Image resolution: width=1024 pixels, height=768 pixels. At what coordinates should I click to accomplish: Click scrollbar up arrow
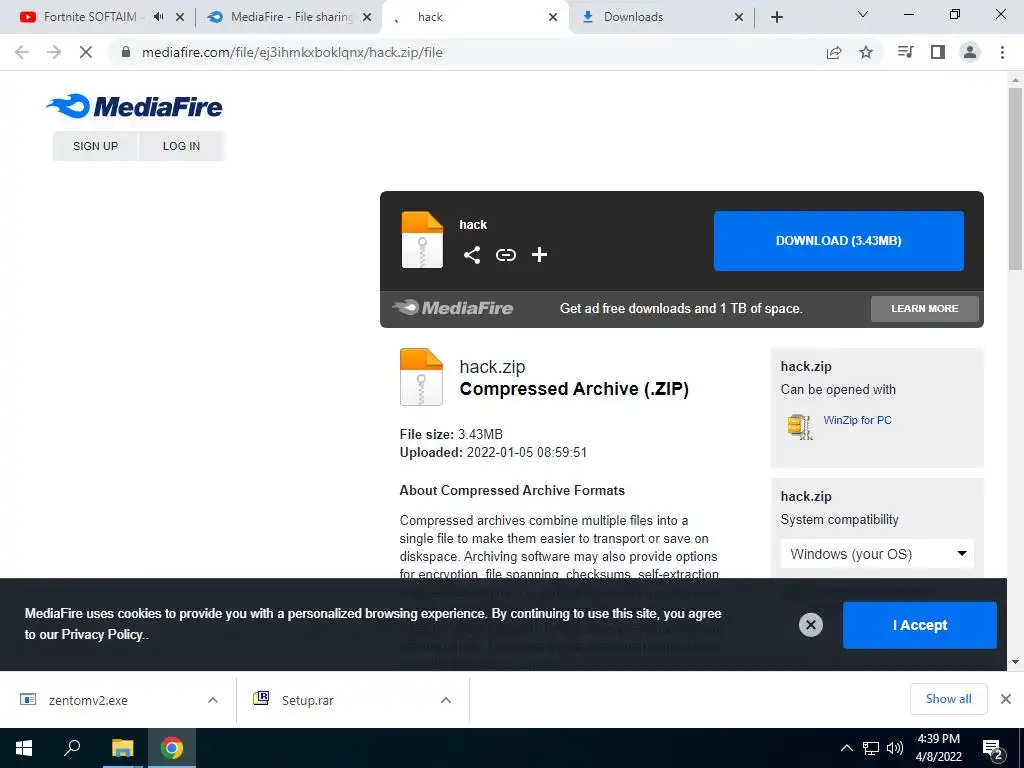(1015, 80)
